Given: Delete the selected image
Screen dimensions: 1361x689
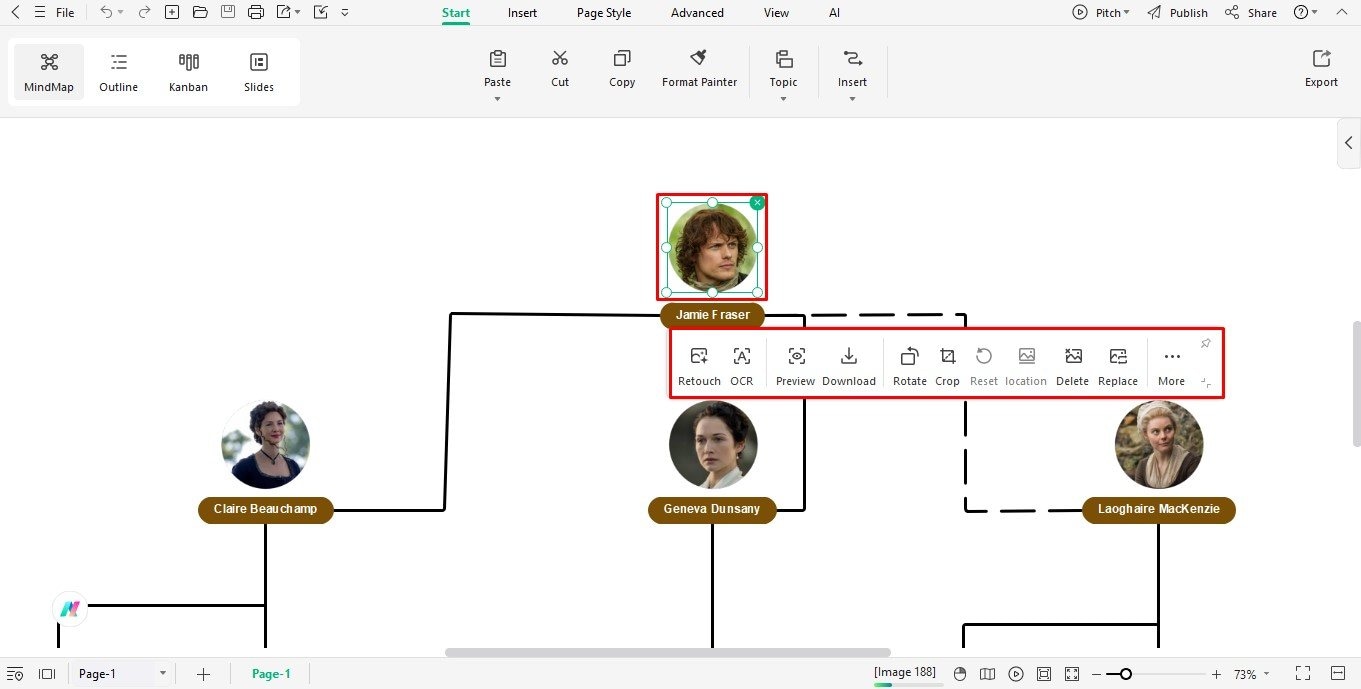Looking at the screenshot, I should tap(1072, 366).
